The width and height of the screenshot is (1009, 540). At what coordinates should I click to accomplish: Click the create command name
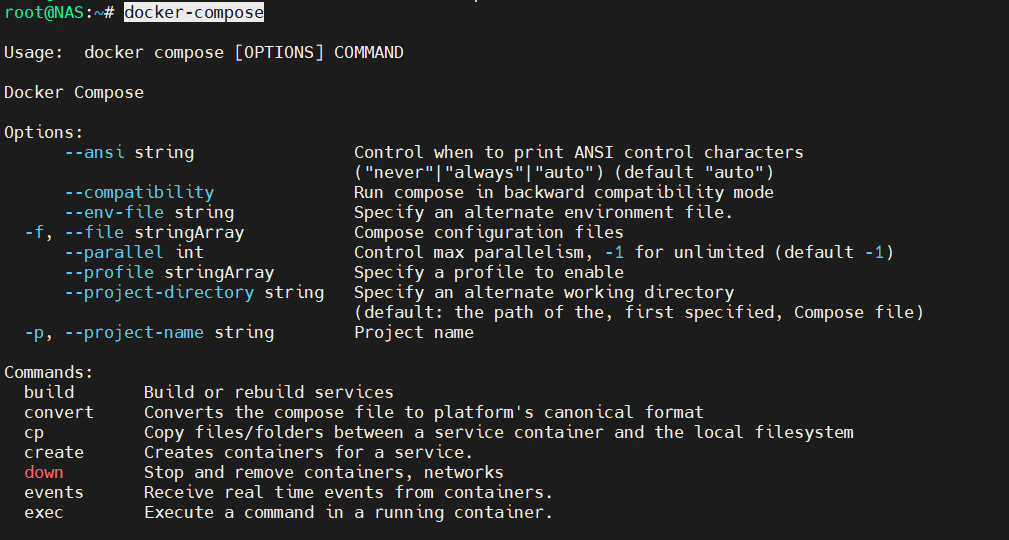[x=54, y=452]
